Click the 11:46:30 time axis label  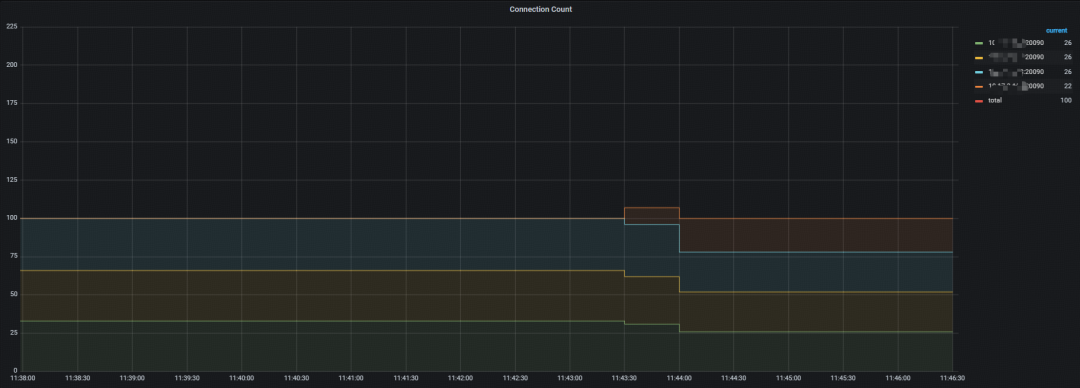point(953,378)
